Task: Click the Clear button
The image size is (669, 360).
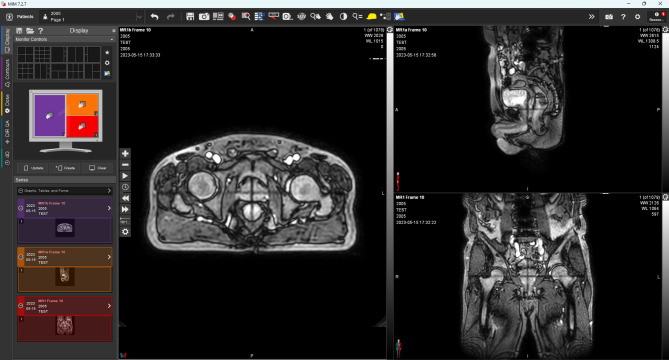Action: [x=98, y=168]
